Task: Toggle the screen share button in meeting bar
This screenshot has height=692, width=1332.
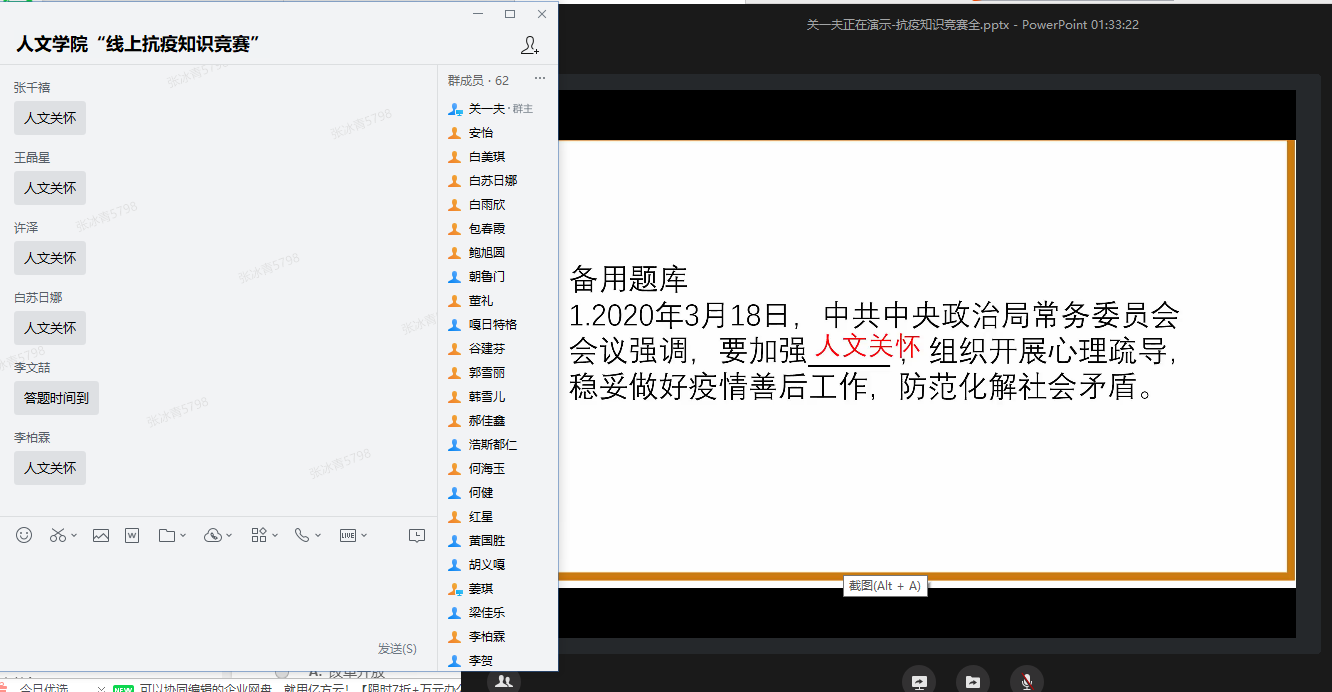Action: point(918,681)
